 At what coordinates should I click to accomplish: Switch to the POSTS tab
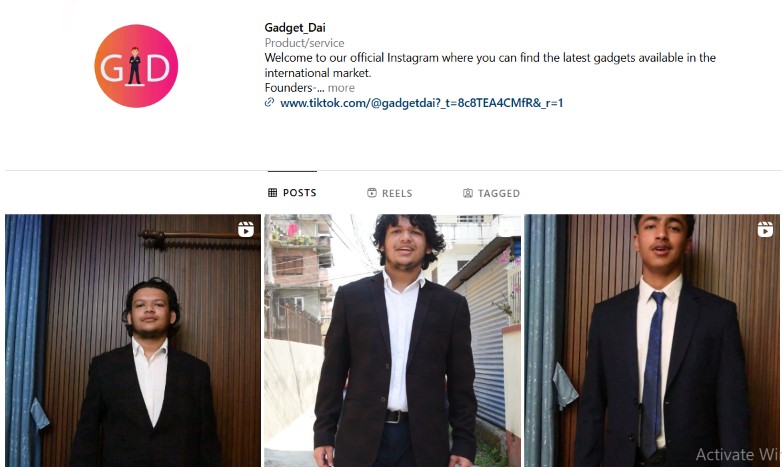292,193
